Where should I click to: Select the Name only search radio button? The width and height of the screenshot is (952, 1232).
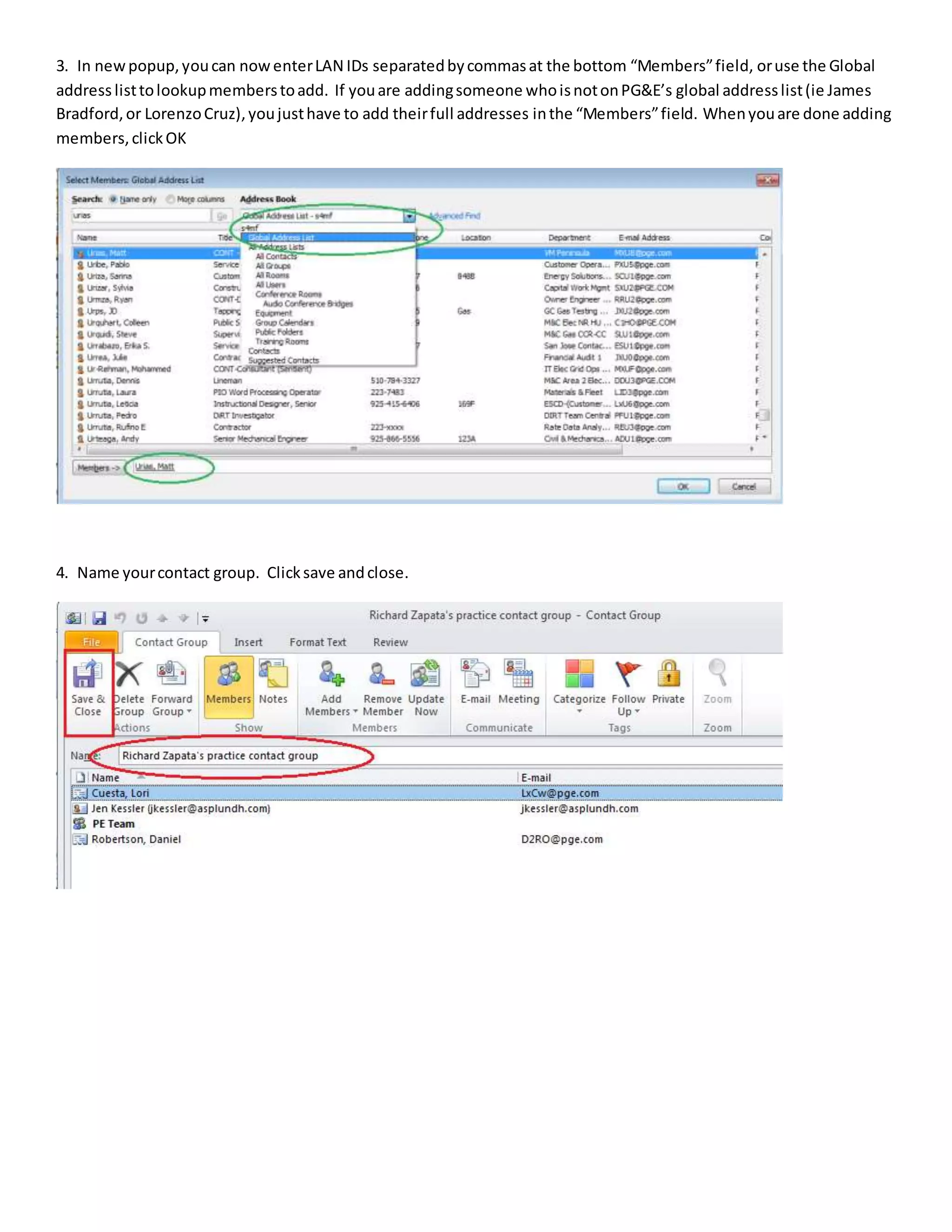113,199
